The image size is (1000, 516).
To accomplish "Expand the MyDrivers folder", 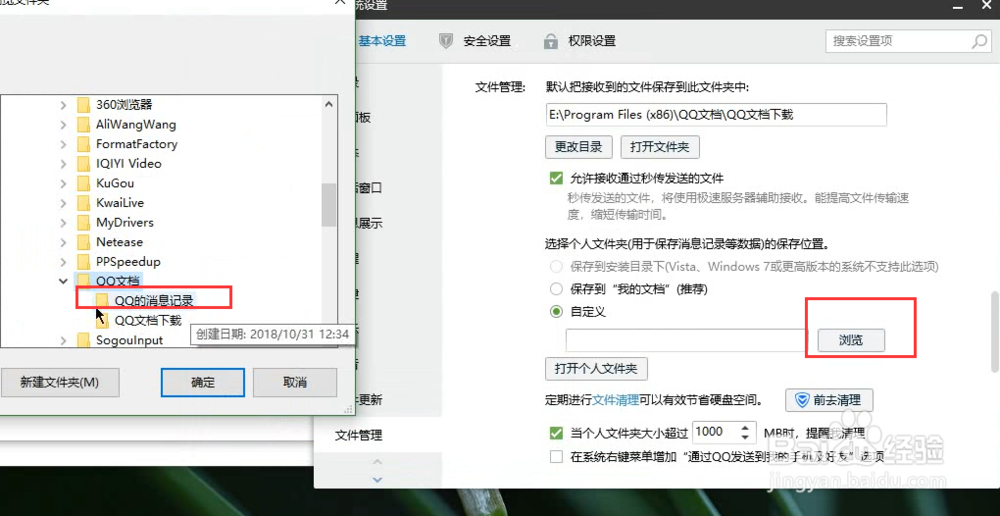I will click(x=63, y=223).
